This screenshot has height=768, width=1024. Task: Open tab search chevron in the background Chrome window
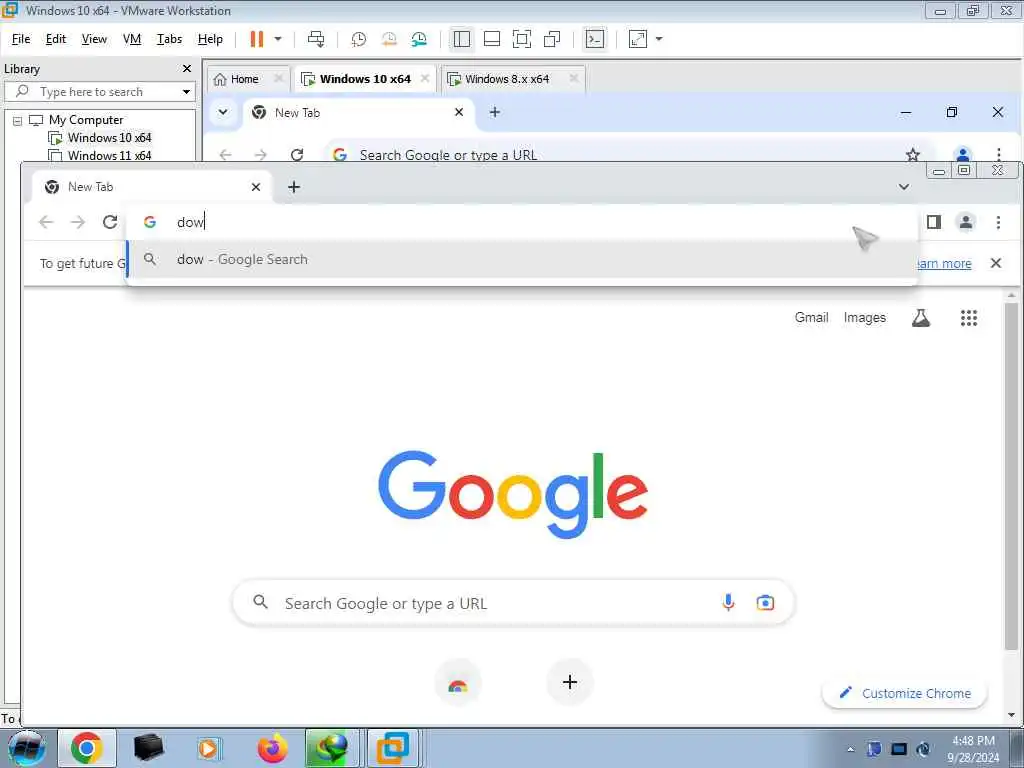[x=223, y=112]
